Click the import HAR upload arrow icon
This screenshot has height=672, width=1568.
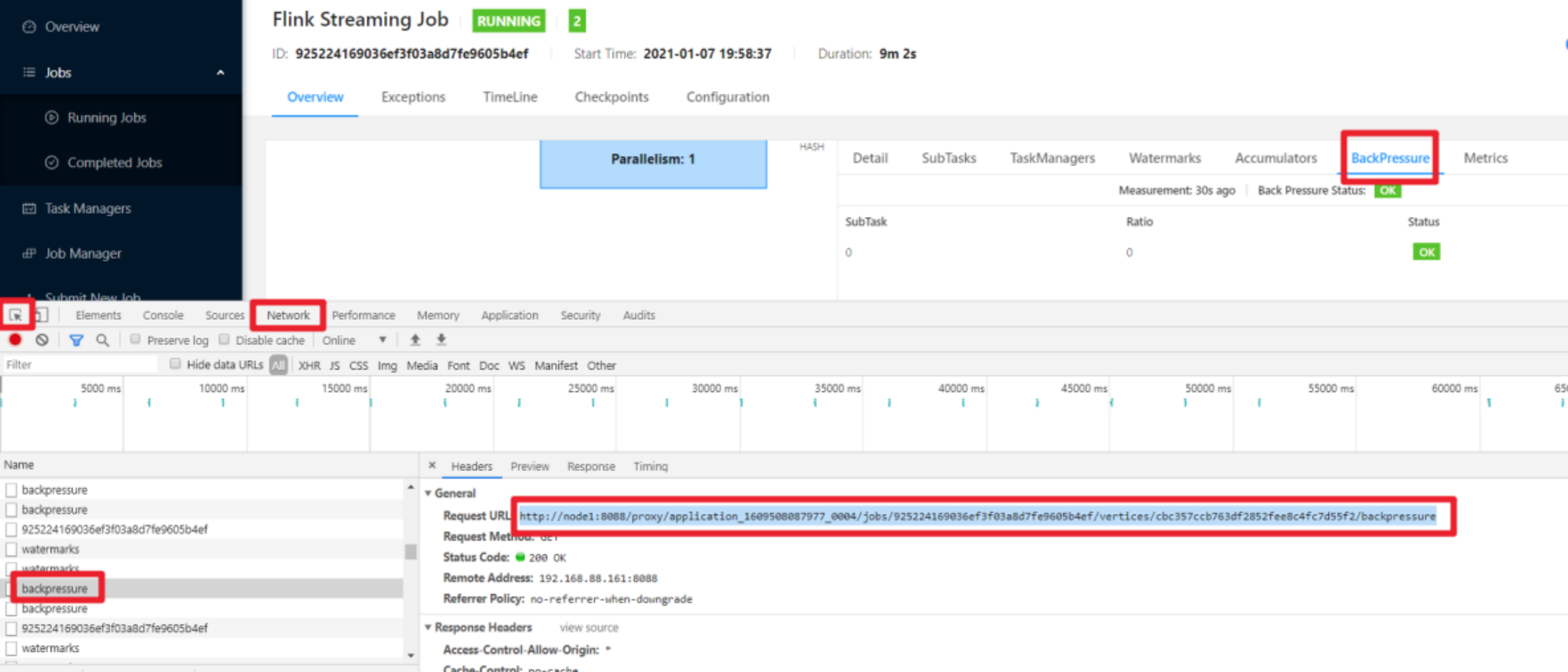[415, 339]
